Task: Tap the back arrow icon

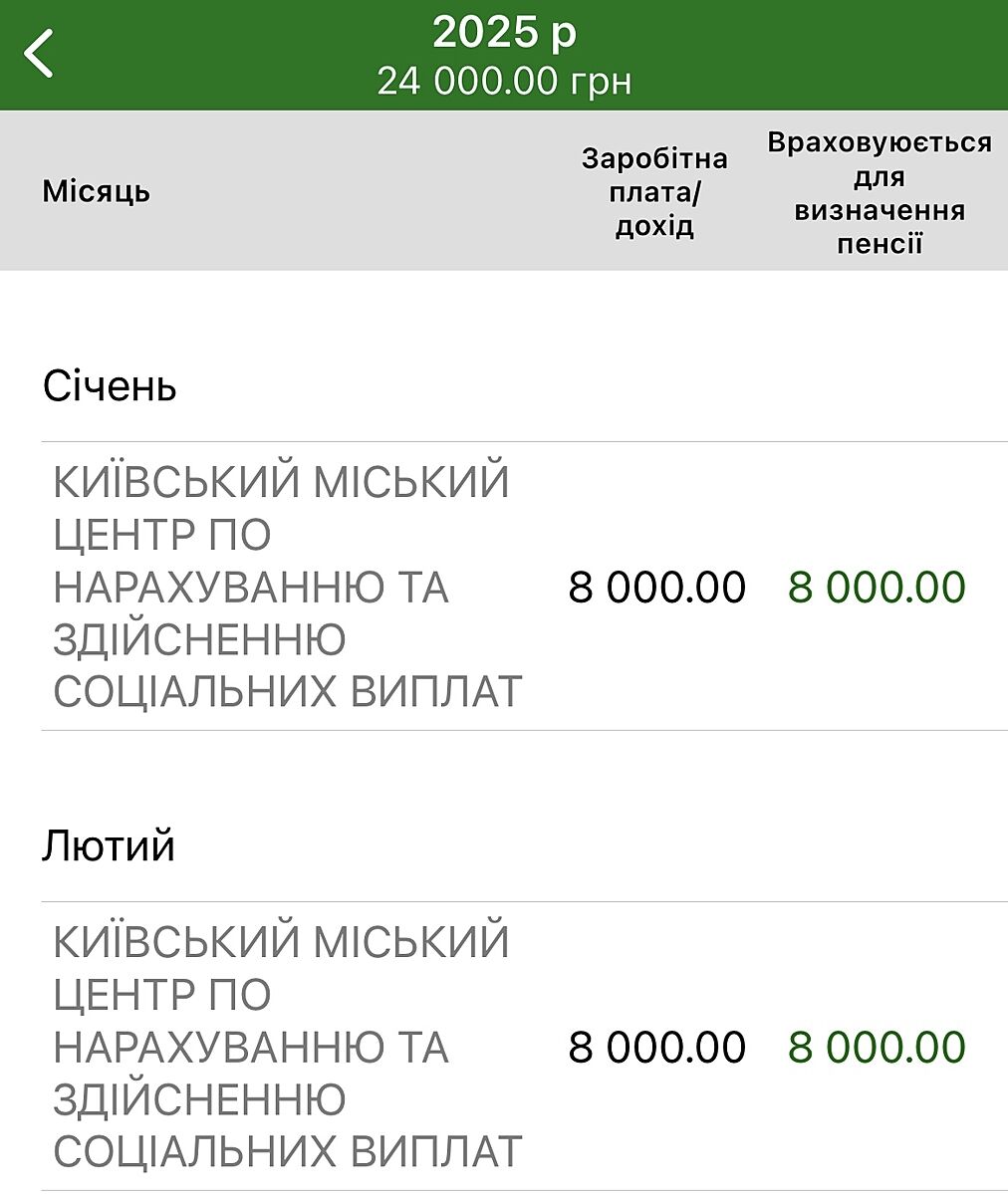Action: coord(40,53)
